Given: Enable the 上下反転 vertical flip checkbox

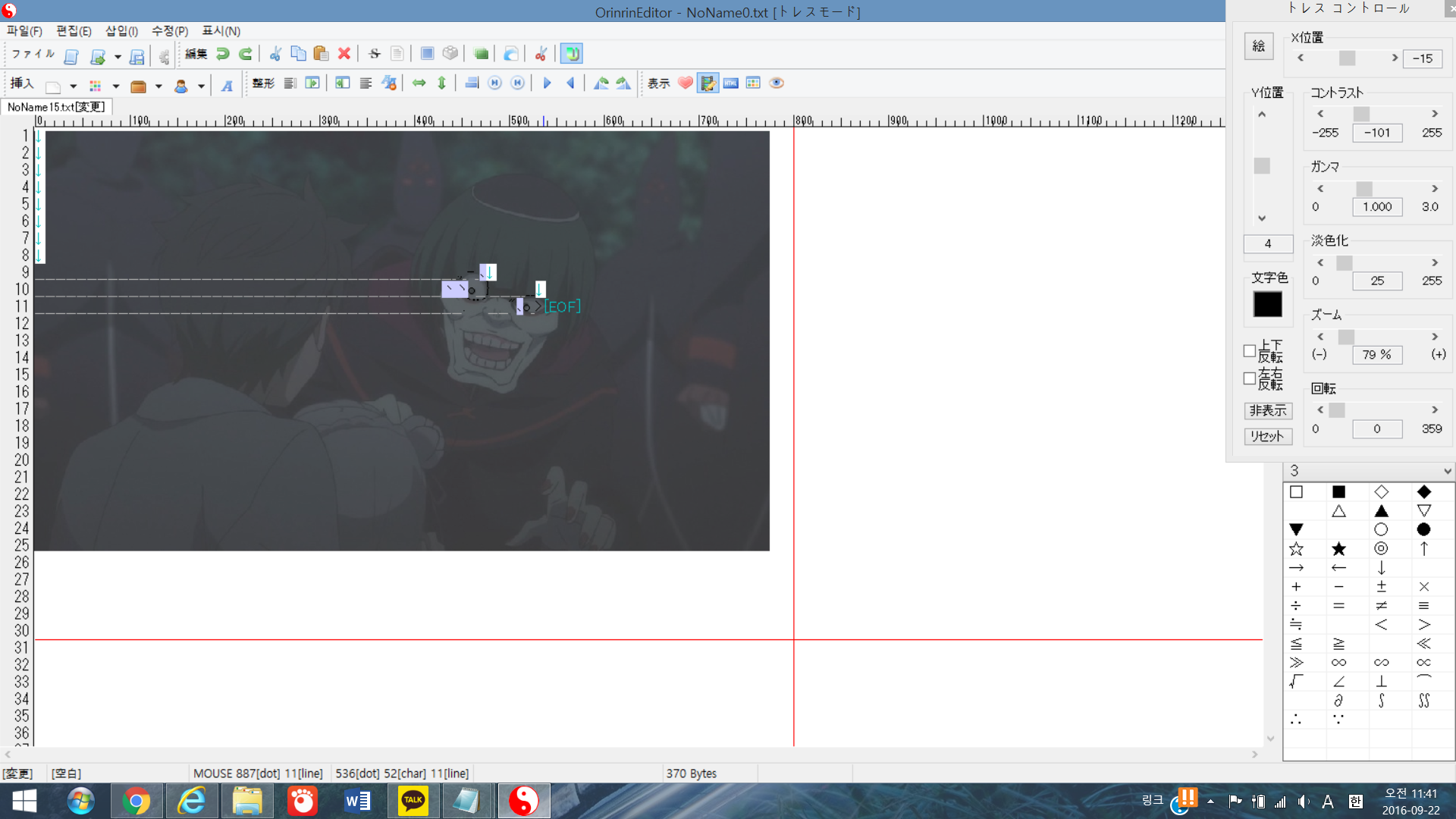Looking at the screenshot, I should click(1250, 351).
